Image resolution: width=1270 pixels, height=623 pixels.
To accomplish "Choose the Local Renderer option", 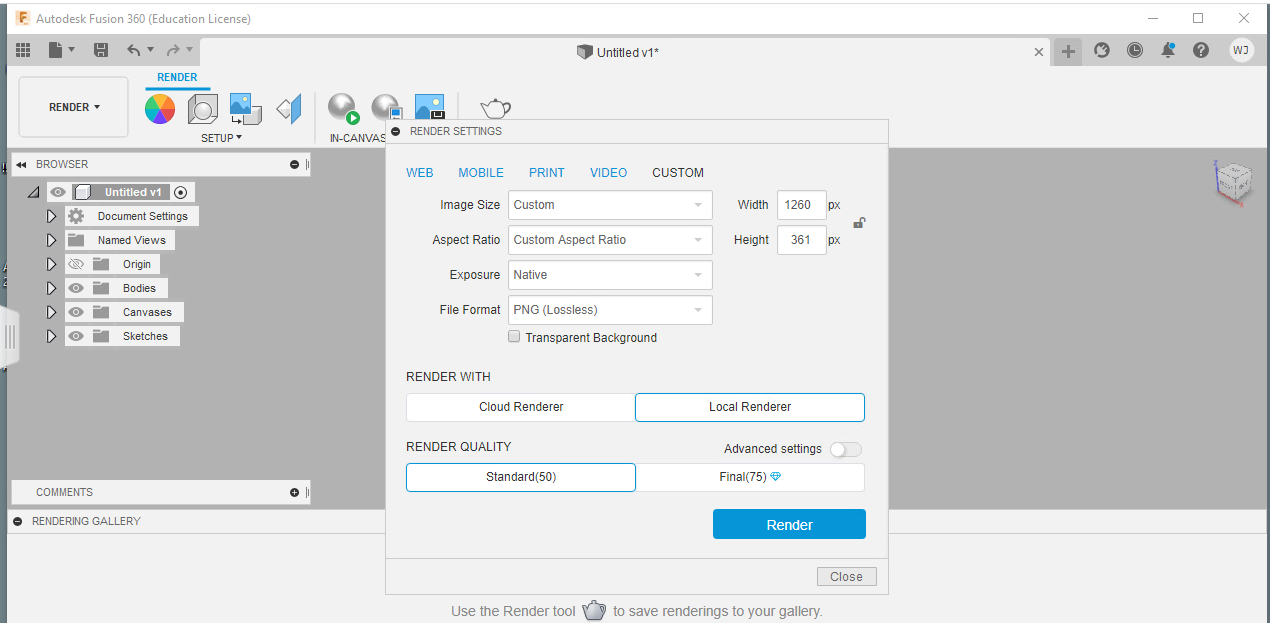I will click(750, 407).
